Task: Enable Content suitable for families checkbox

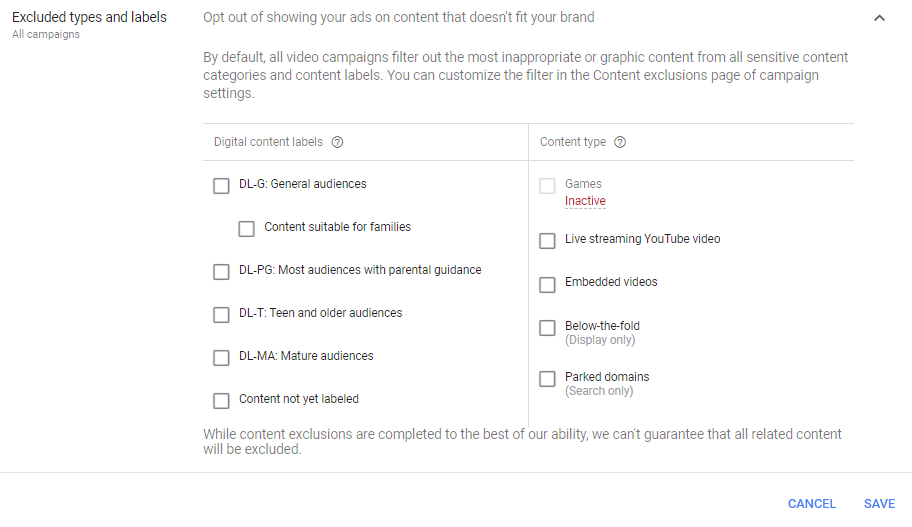Action: pyautogui.click(x=246, y=229)
